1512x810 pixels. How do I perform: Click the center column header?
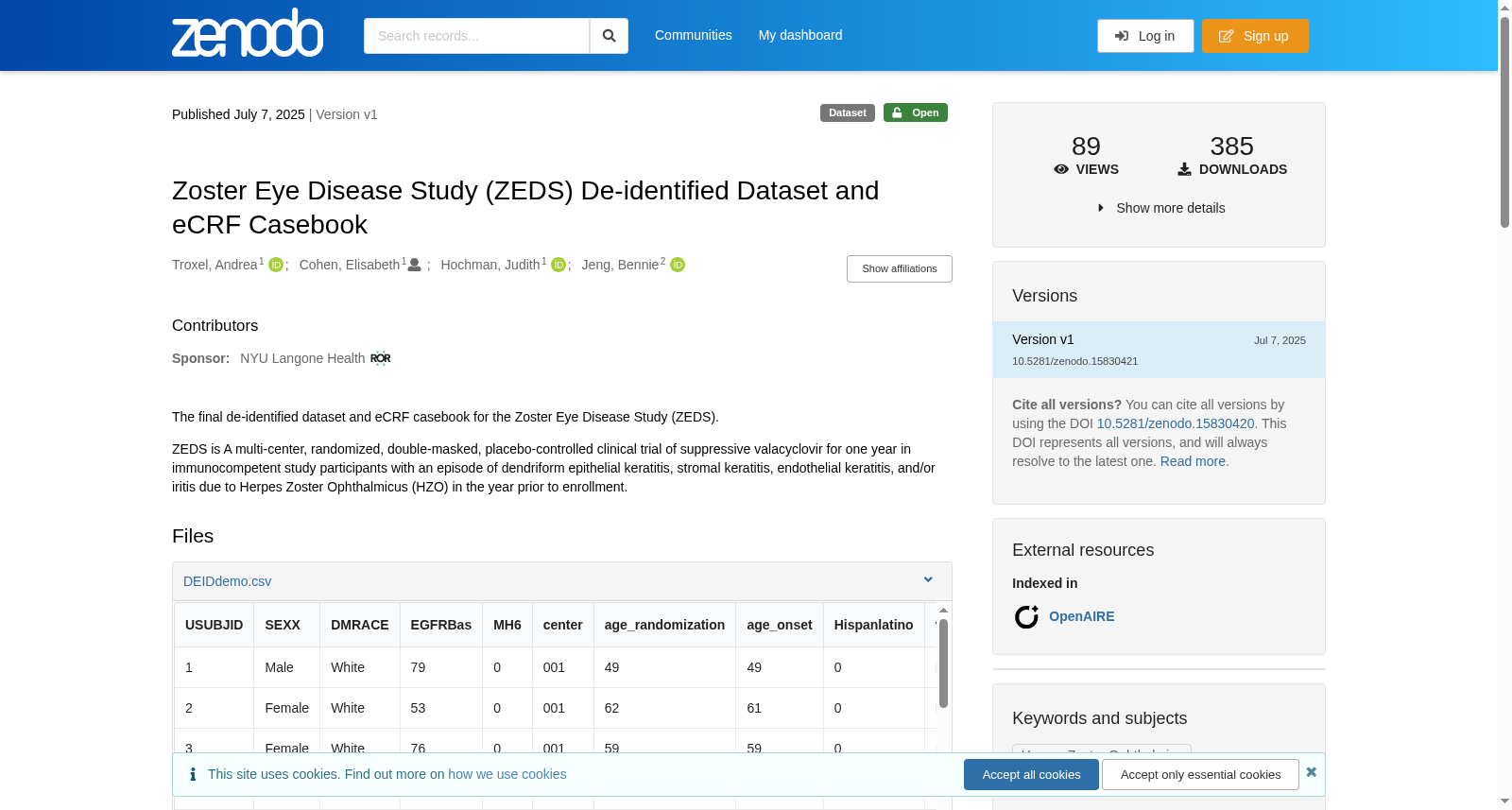tap(563, 625)
